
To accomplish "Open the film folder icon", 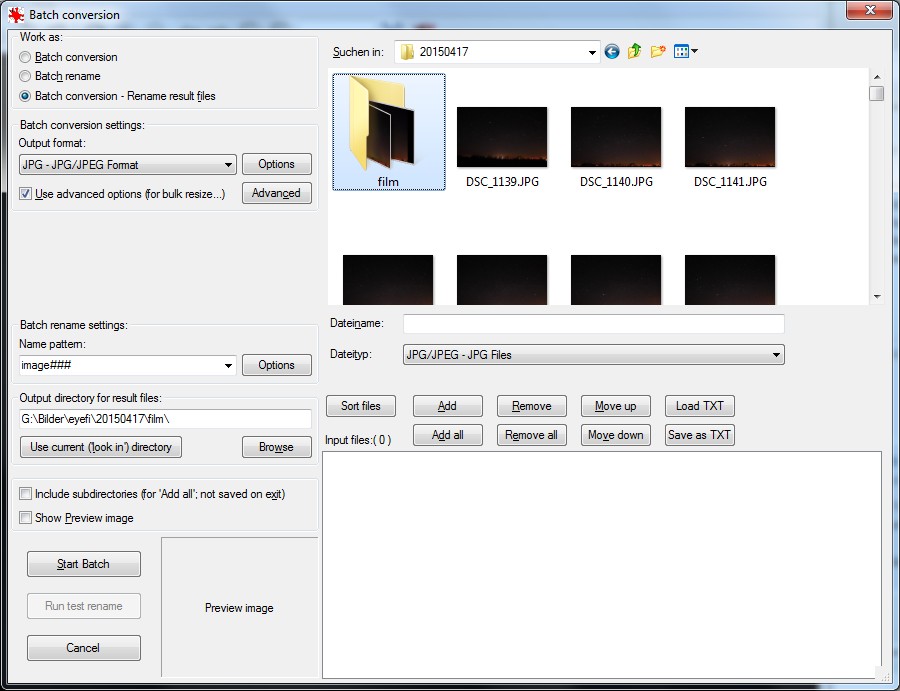I will (388, 130).
